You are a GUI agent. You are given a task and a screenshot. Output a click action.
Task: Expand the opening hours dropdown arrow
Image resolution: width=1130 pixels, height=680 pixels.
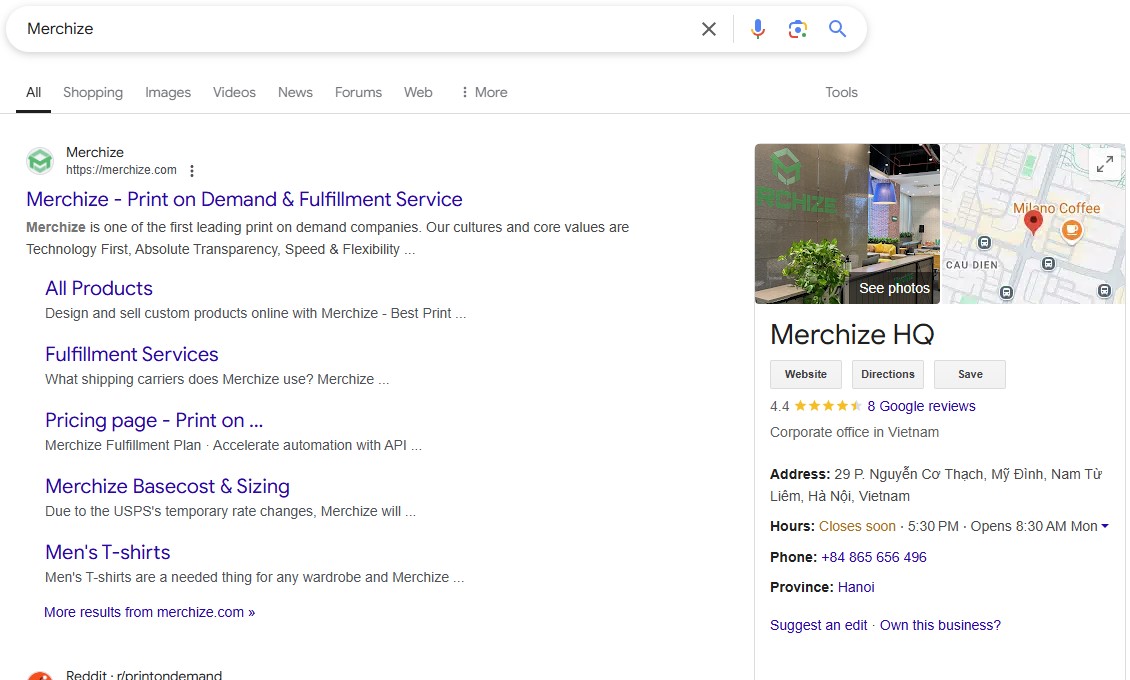coord(1105,527)
